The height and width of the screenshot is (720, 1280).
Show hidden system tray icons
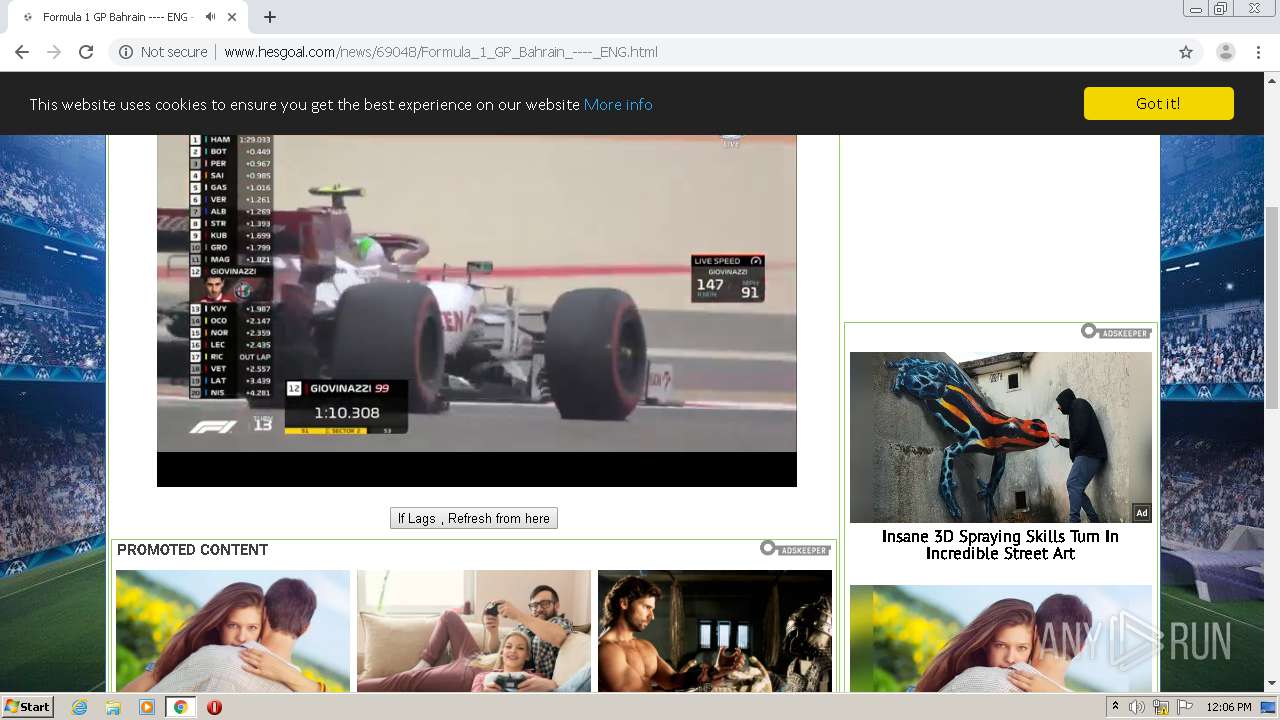pos(1115,707)
